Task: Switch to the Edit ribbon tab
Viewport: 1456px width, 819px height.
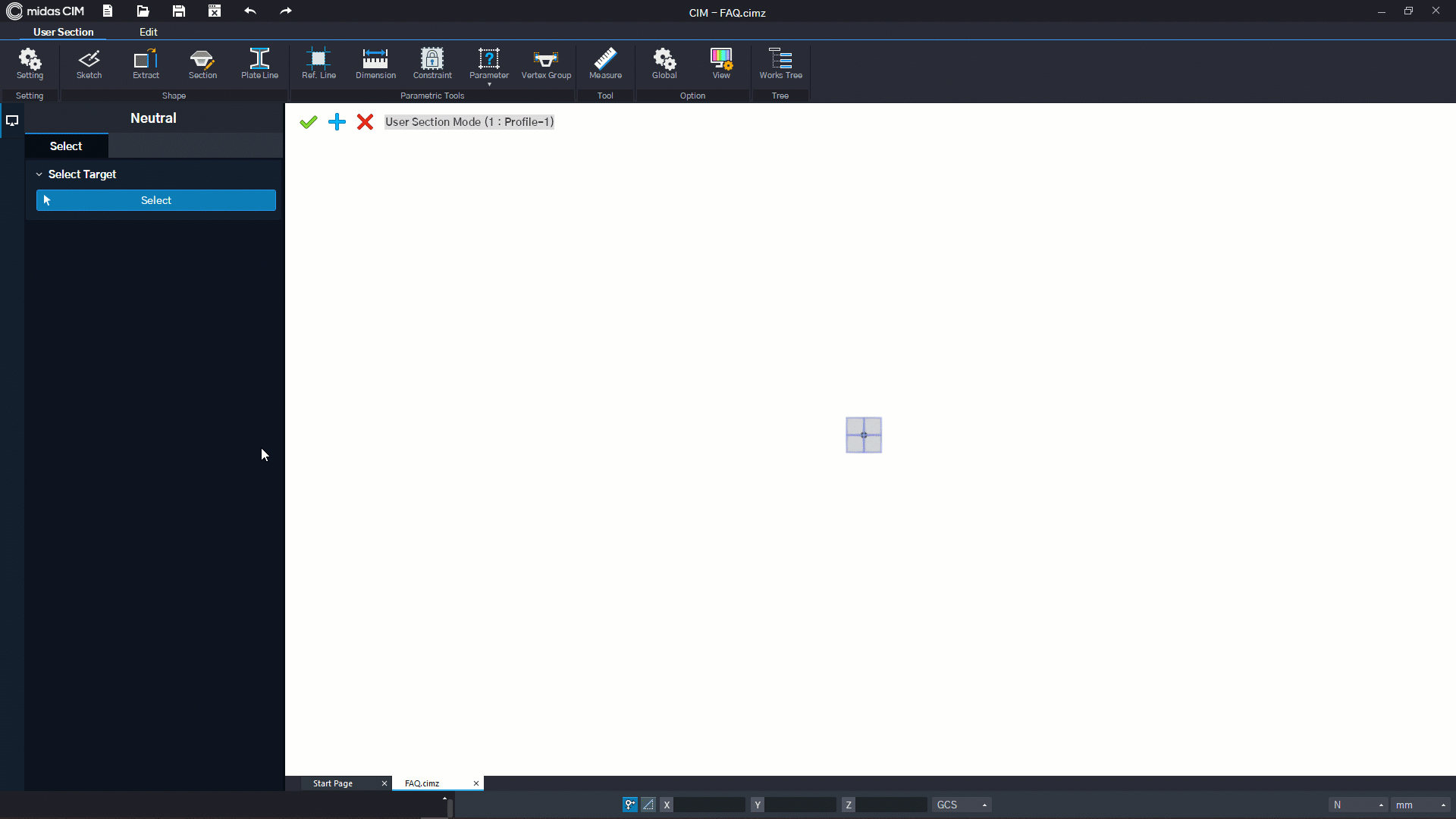Action: click(x=149, y=32)
